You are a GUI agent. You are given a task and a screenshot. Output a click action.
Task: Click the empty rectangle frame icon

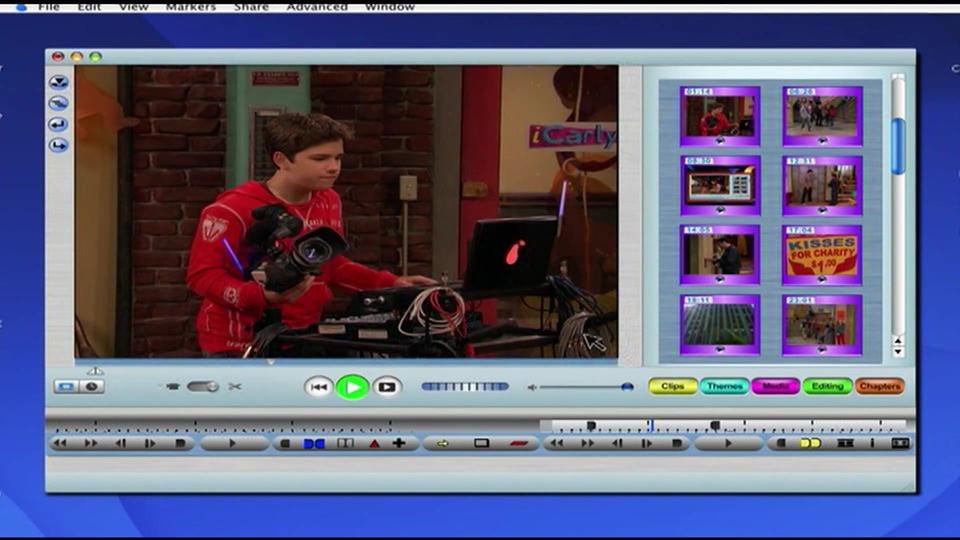(481, 443)
